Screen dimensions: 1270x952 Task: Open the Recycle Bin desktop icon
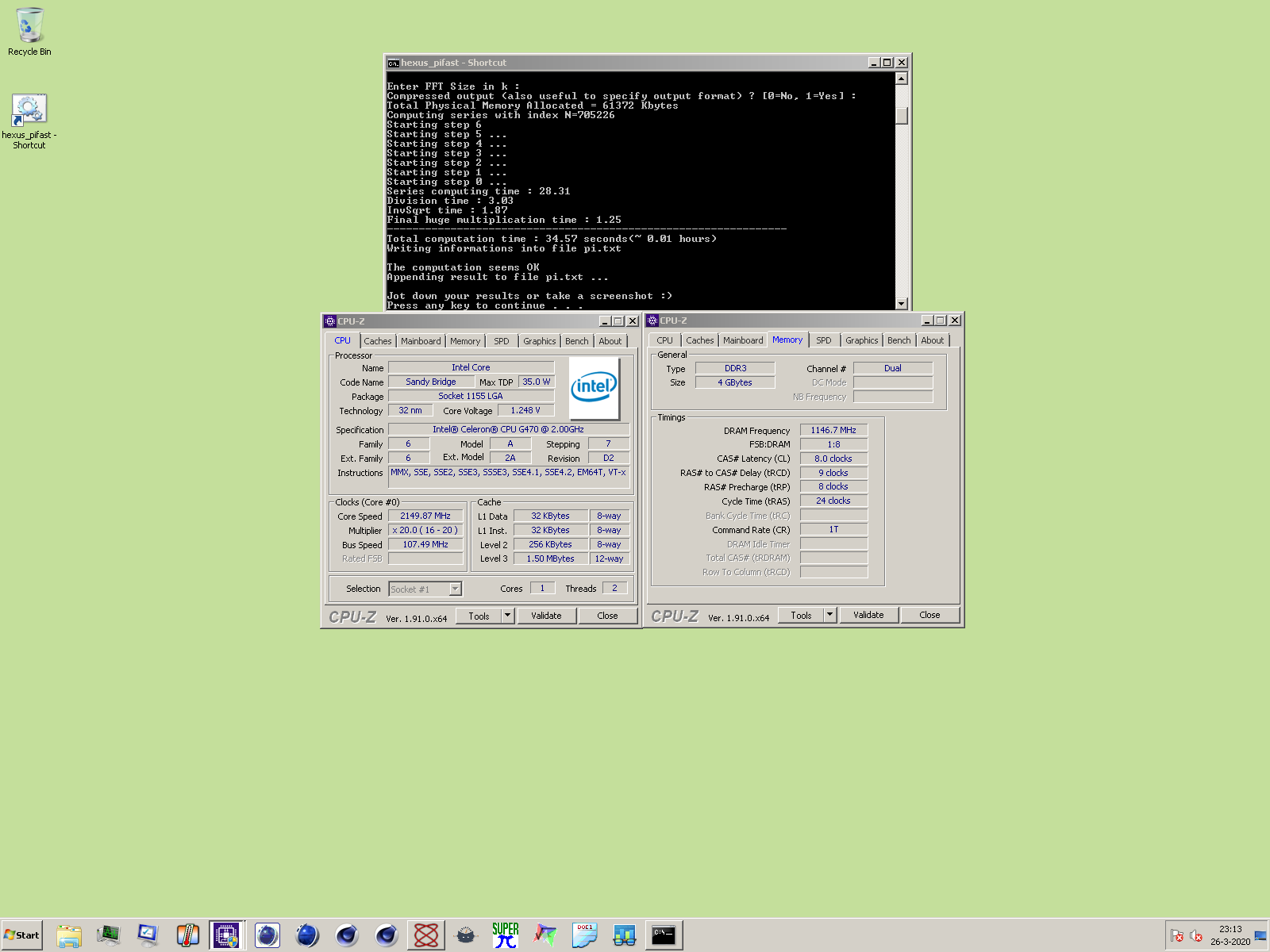29,32
